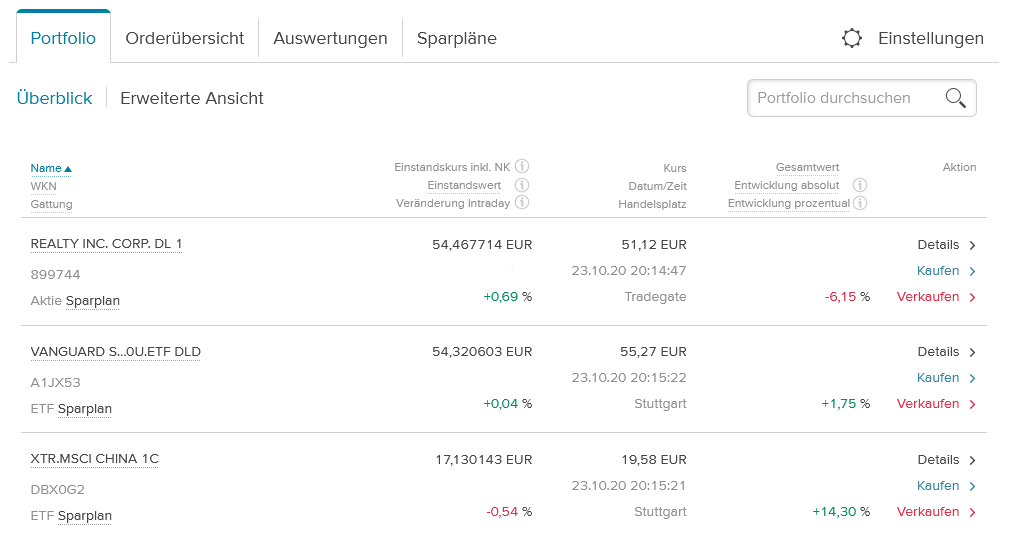Click Kaufen for Realty Inc. Corp.

(x=945, y=271)
